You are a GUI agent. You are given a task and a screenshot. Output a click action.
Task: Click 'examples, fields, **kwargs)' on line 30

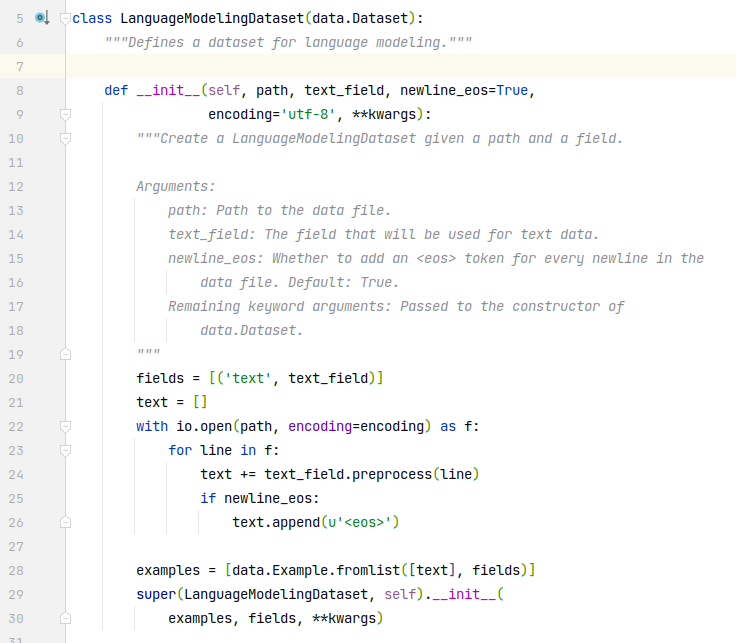point(276,618)
